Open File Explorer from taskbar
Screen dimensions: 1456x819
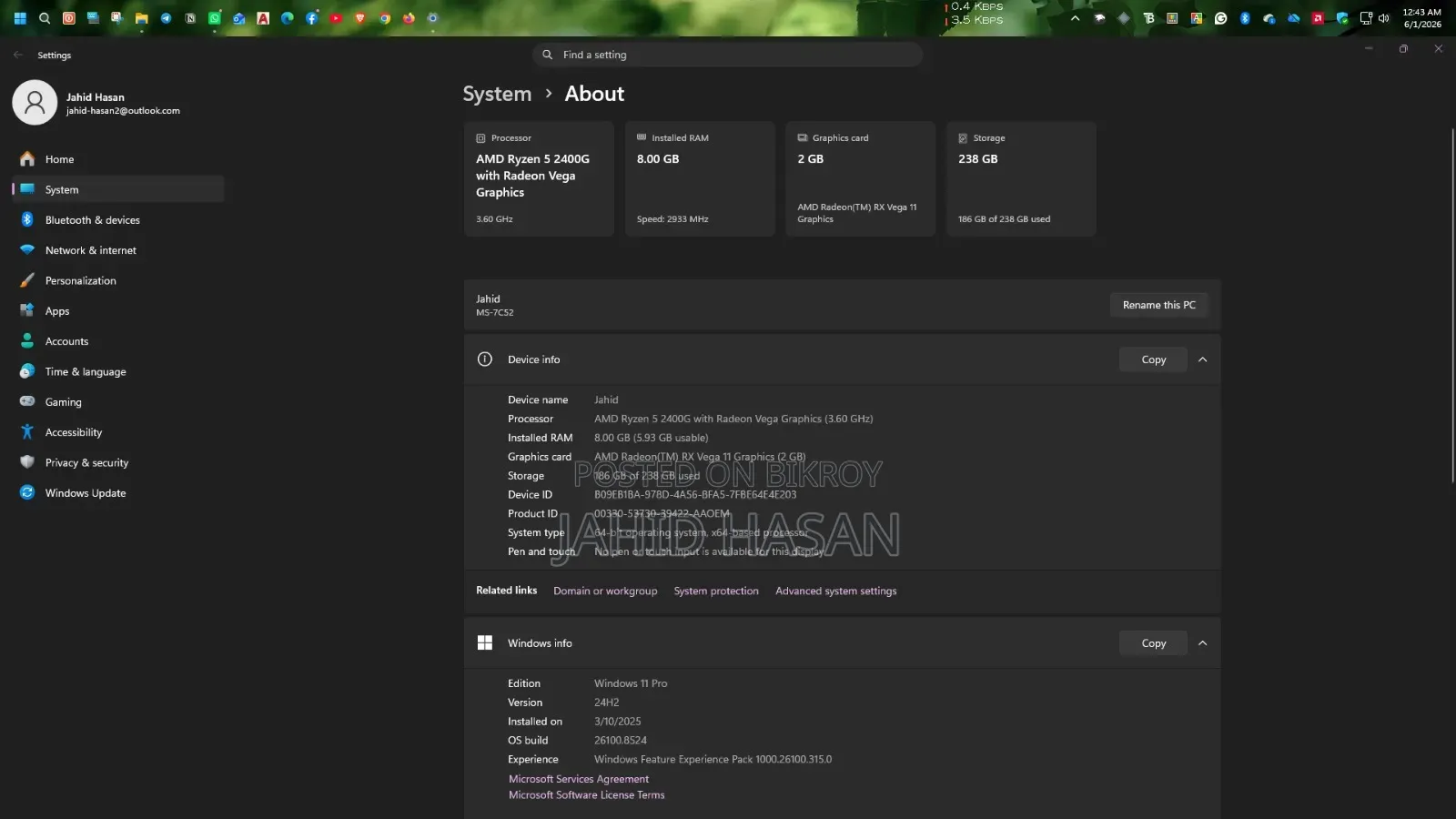(141, 18)
